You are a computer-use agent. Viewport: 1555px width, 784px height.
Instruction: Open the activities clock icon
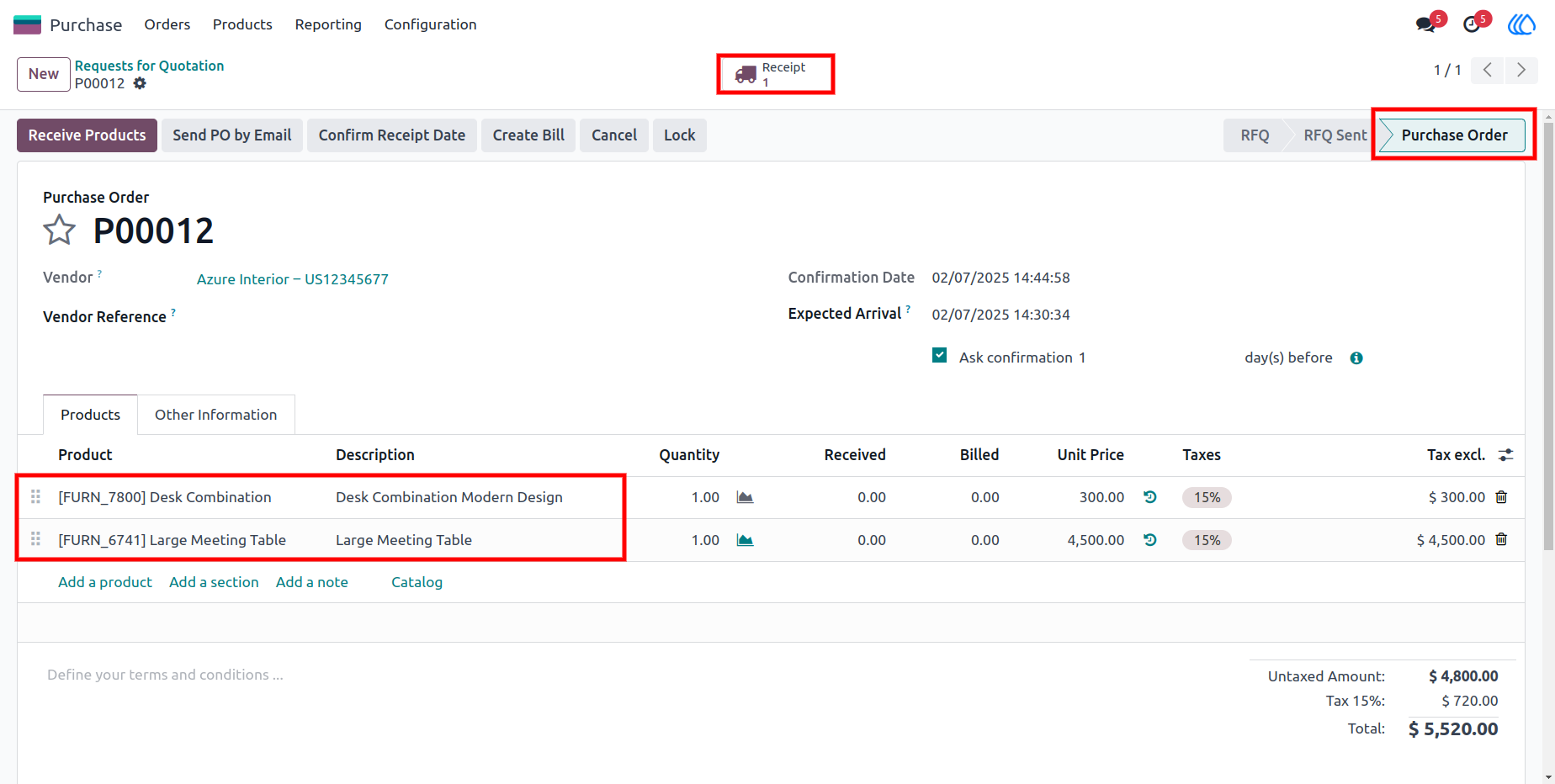pyautogui.click(x=1472, y=24)
